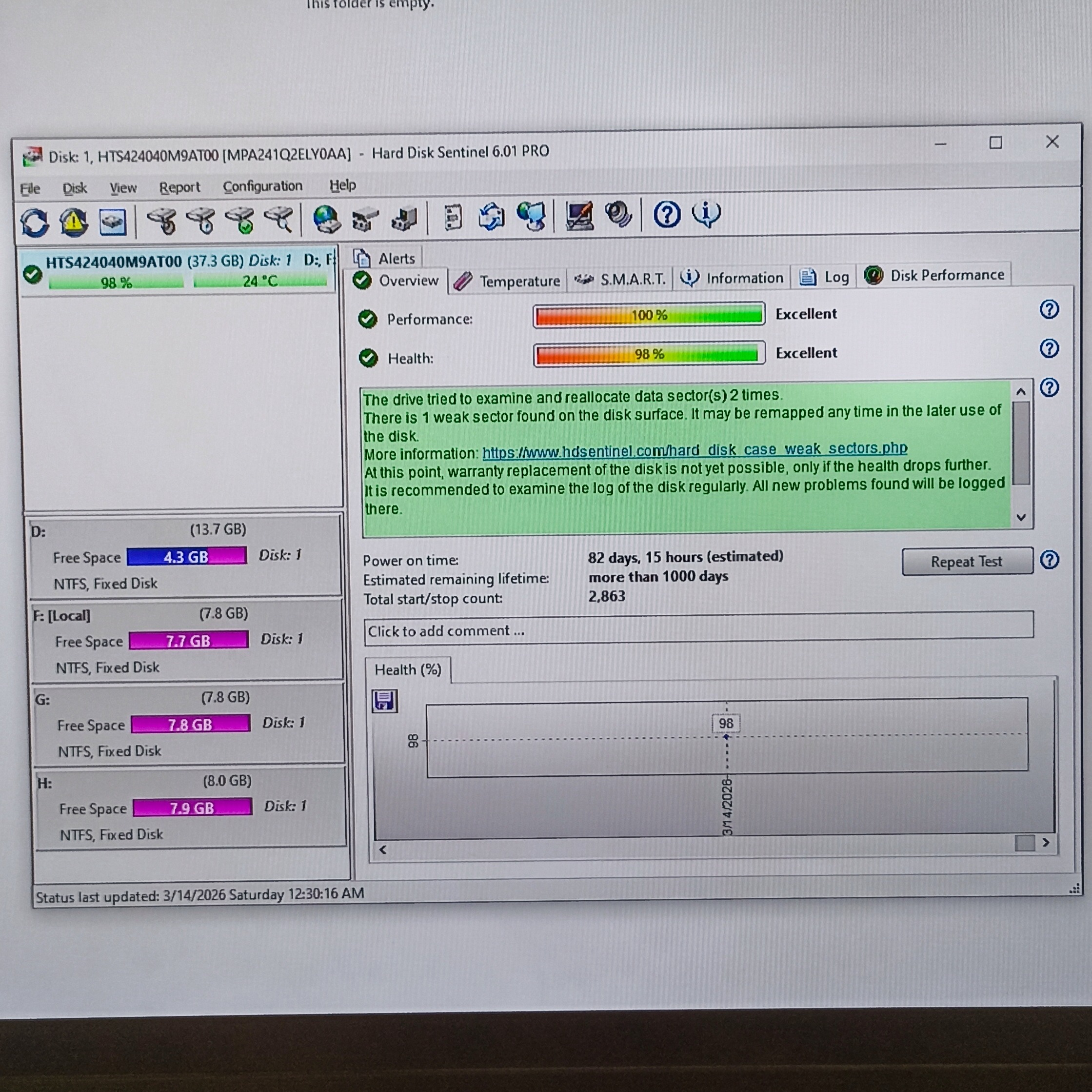Click the info about toolbar icon
The width and height of the screenshot is (1092, 1092).
click(707, 214)
